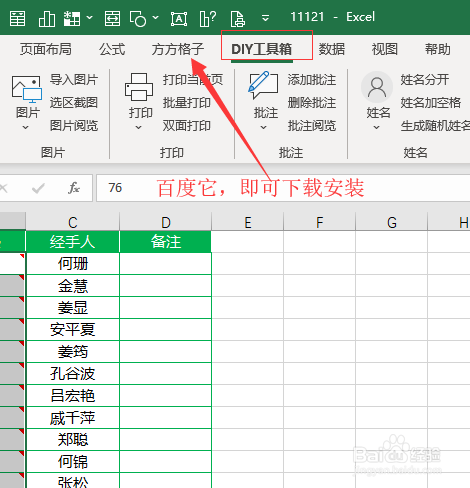This screenshot has width=470, height=488.
Task: Click 双面打印 button
Action: (187, 126)
